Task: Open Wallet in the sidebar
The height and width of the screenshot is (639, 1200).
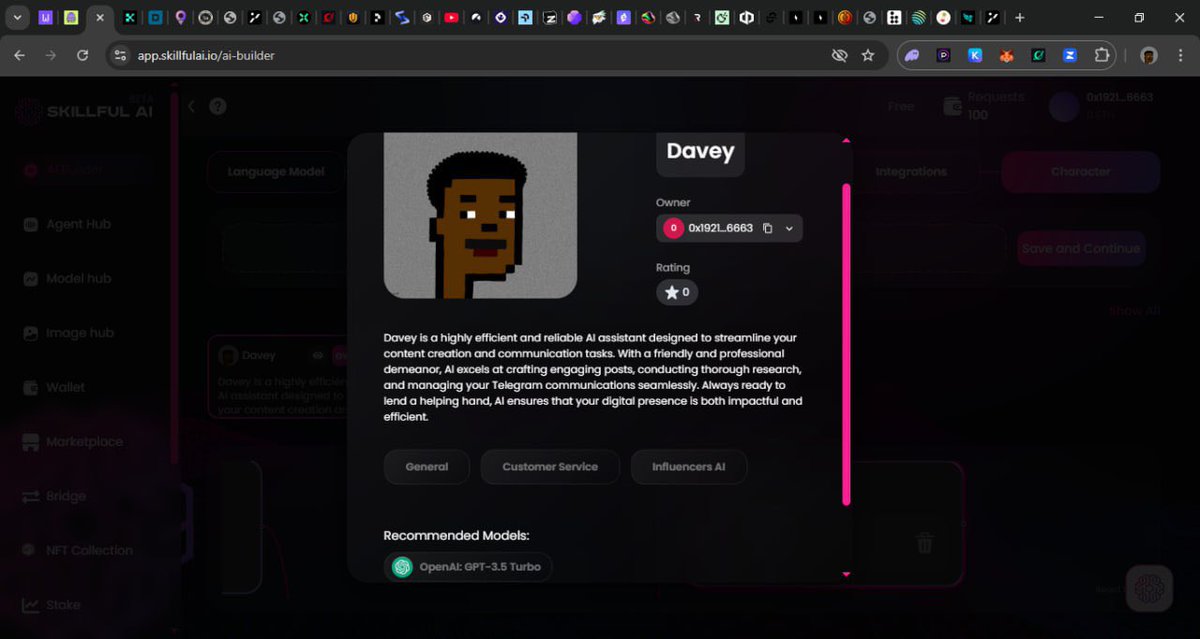Action: tap(54, 387)
